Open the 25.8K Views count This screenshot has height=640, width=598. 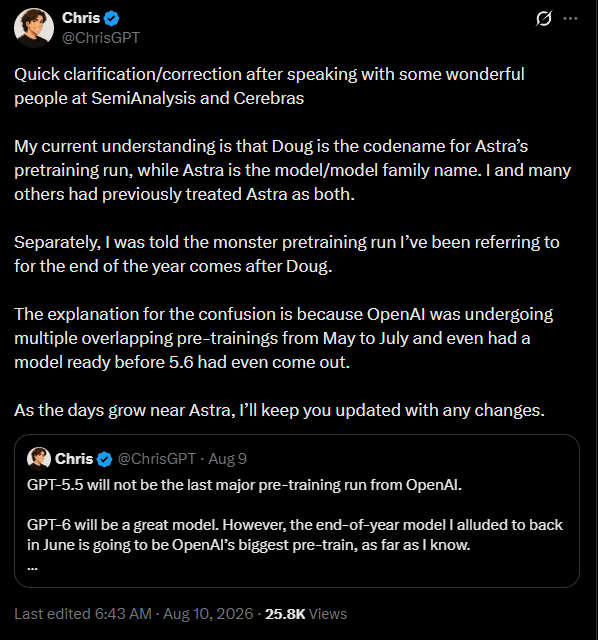click(x=306, y=614)
